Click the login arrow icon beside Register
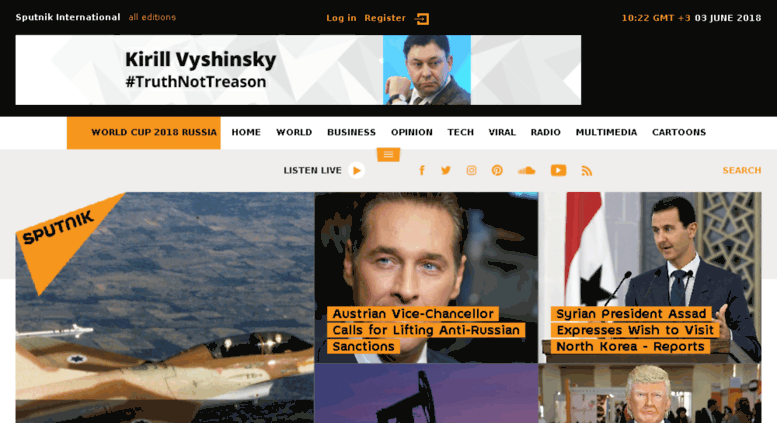This screenshot has height=423, width=777. click(x=422, y=19)
